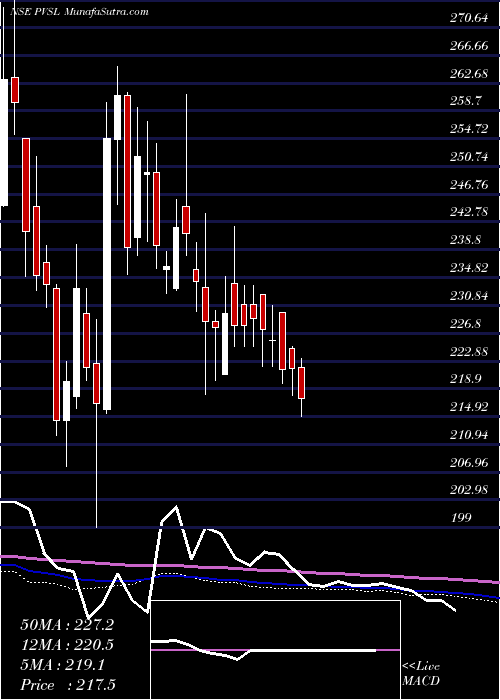This screenshot has height=700, width=500.
Task: Click the 12MA : 220.5 readout
Action: click(x=67, y=645)
